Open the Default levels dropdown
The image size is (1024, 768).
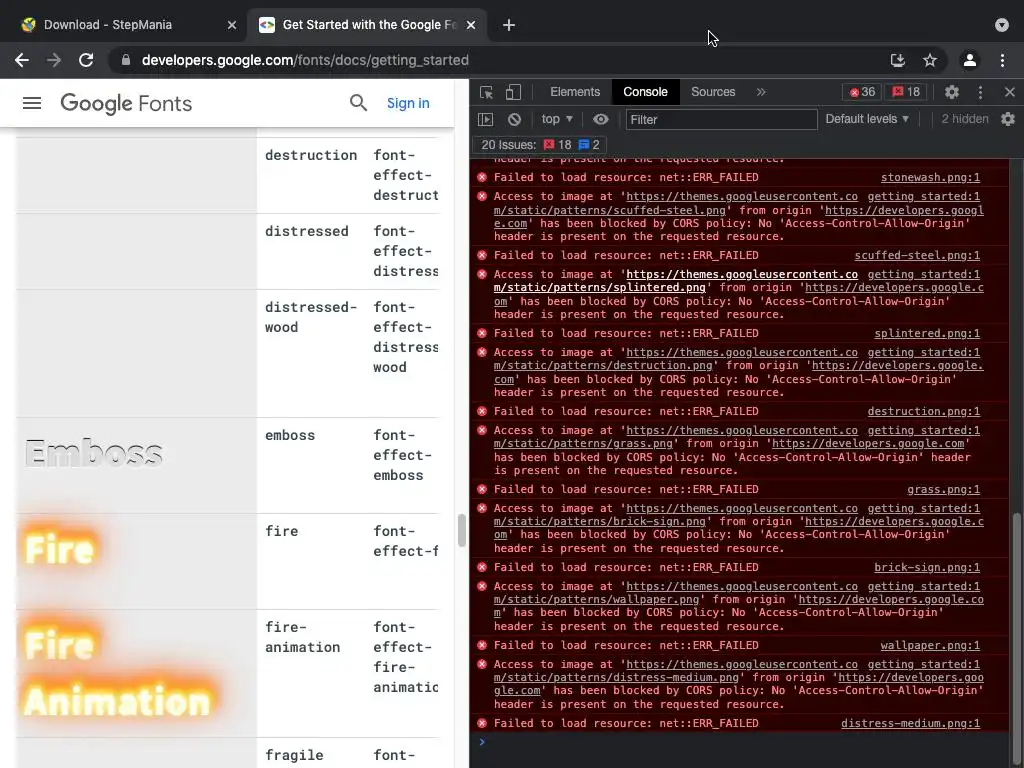867,120
